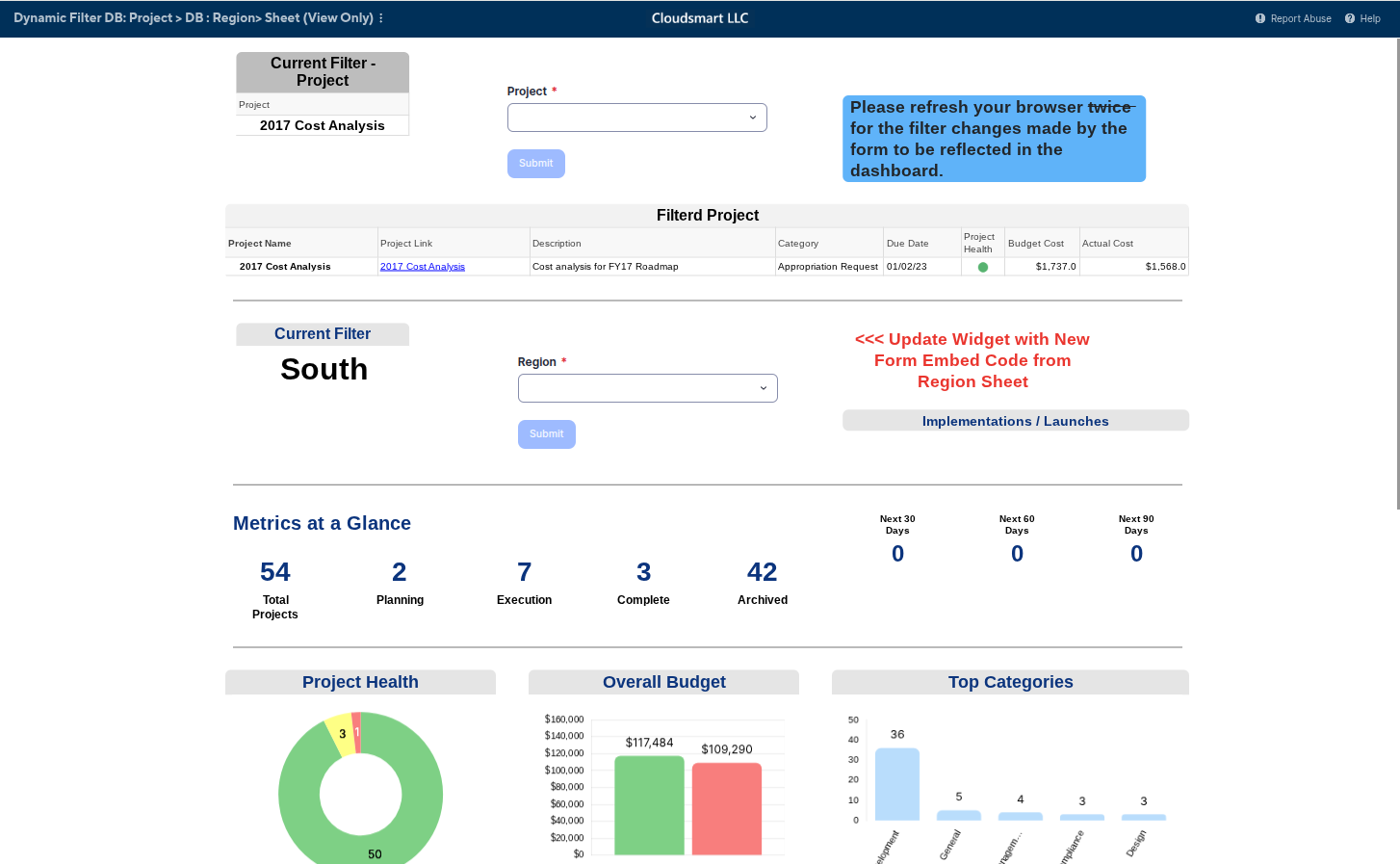Click the green $117,484 budget bar
Image resolution: width=1400 pixels, height=864 pixels.
tap(650, 805)
